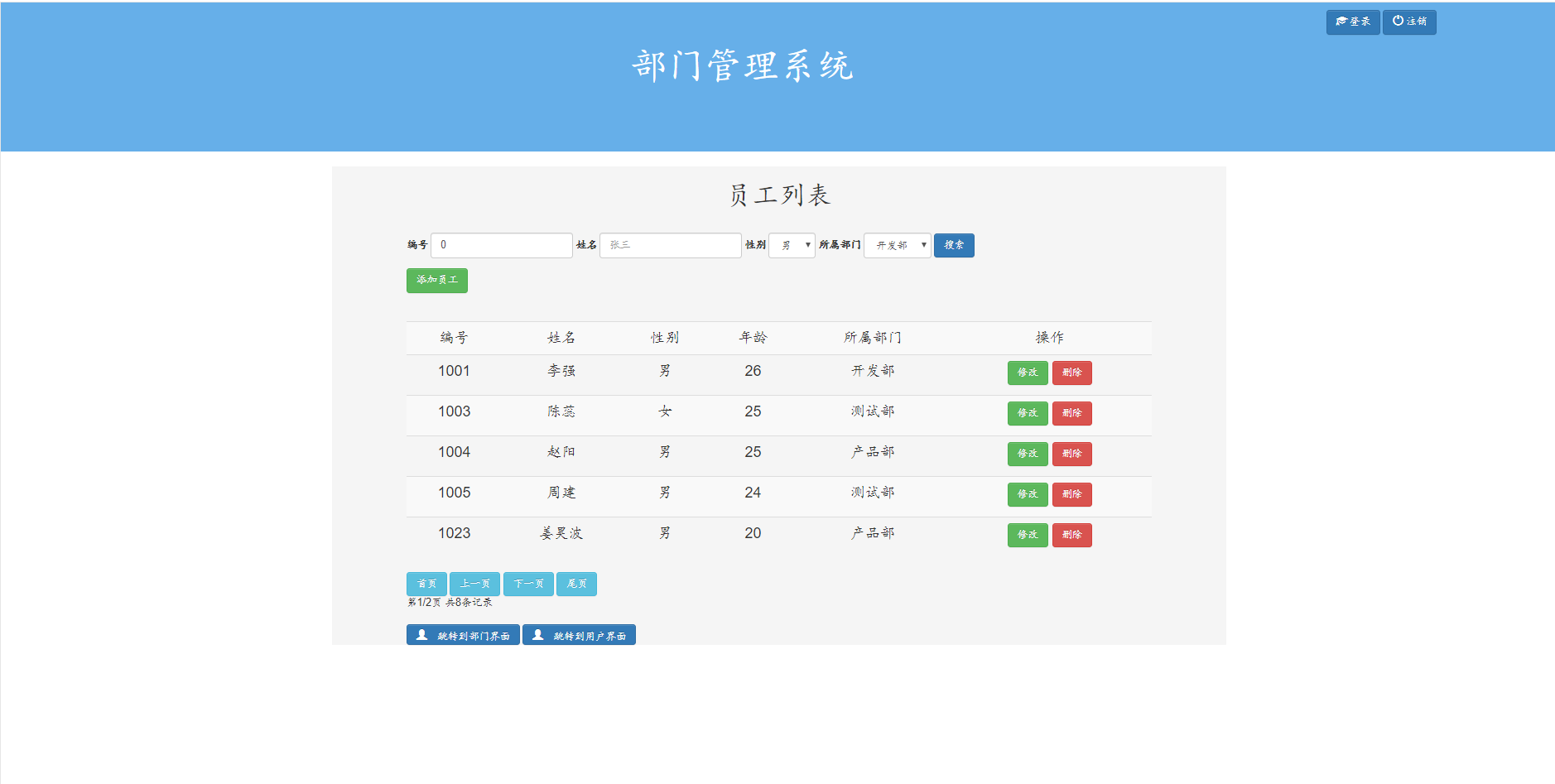Click the green 添加员工 button
Viewport: 1555px width, 784px height.
pyautogui.click(x=436, y=280)
